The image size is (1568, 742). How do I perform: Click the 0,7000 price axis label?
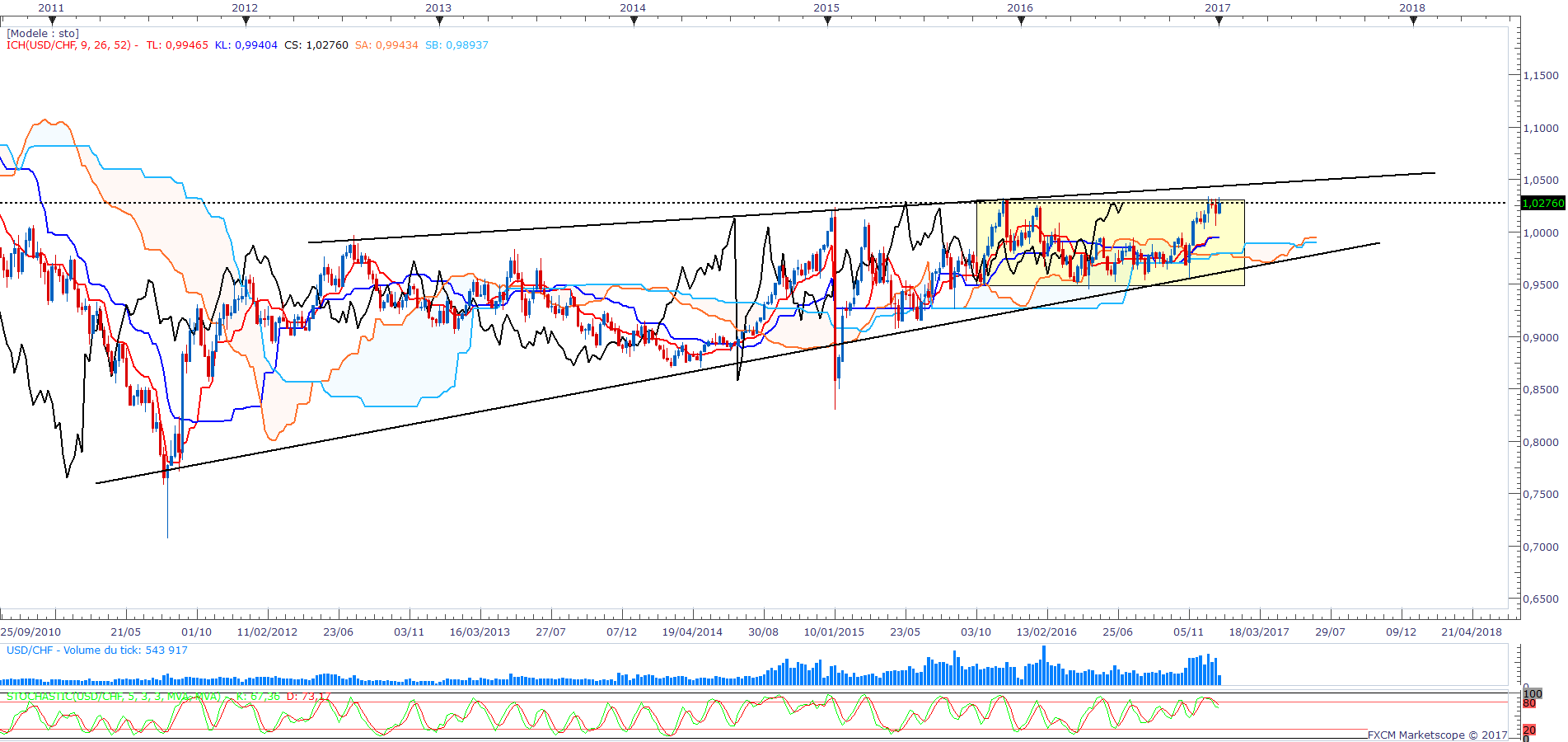click(1541, 547)
